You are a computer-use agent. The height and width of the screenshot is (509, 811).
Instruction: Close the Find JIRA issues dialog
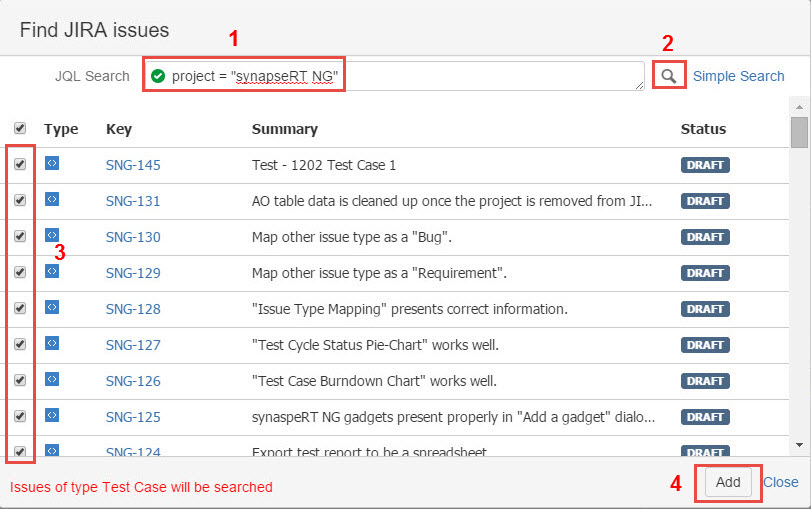[x=781, y=482]
